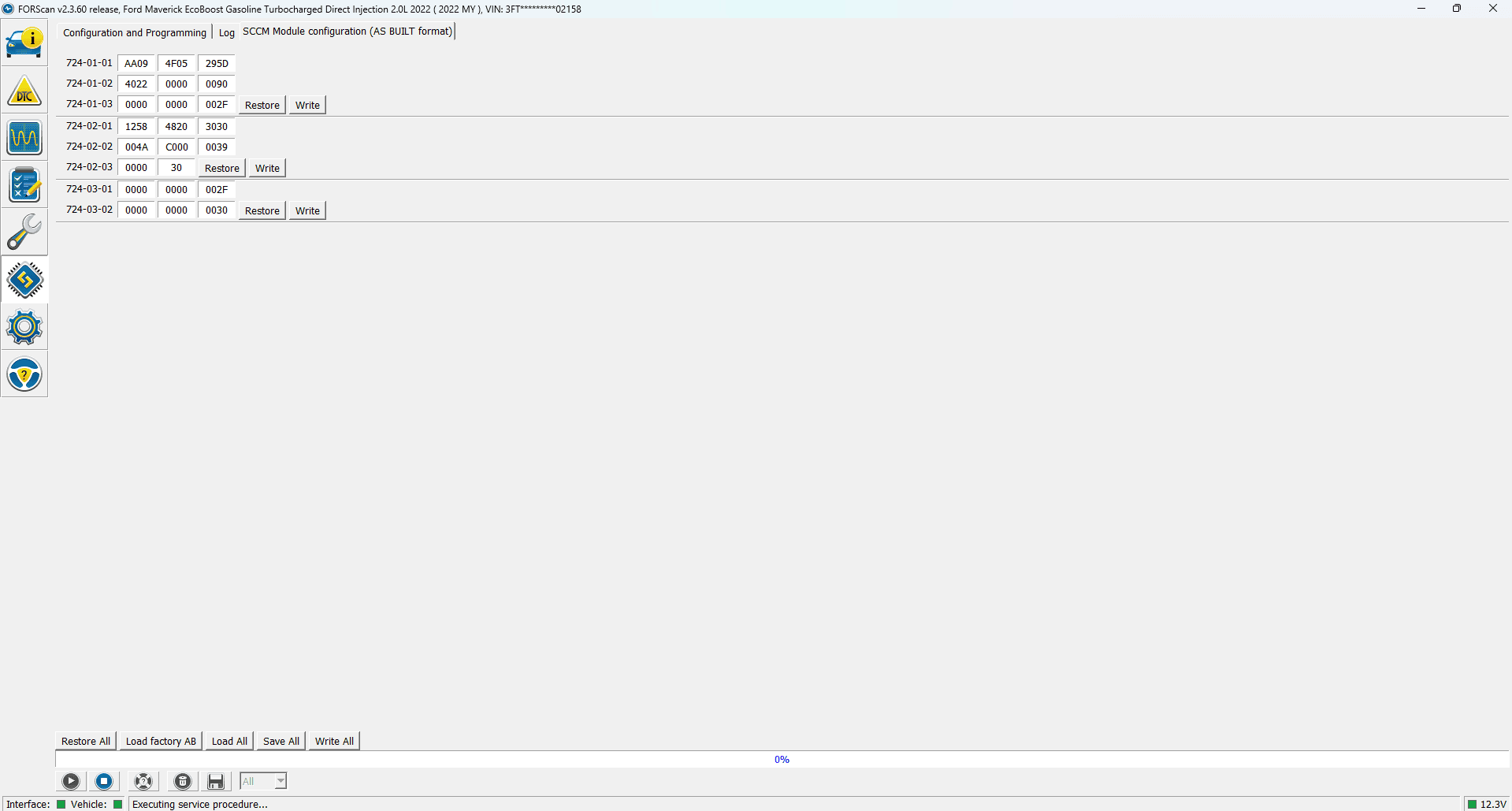
Task: Edit field 002F in row 724-01-03
Action: click(x=217, y=104)
